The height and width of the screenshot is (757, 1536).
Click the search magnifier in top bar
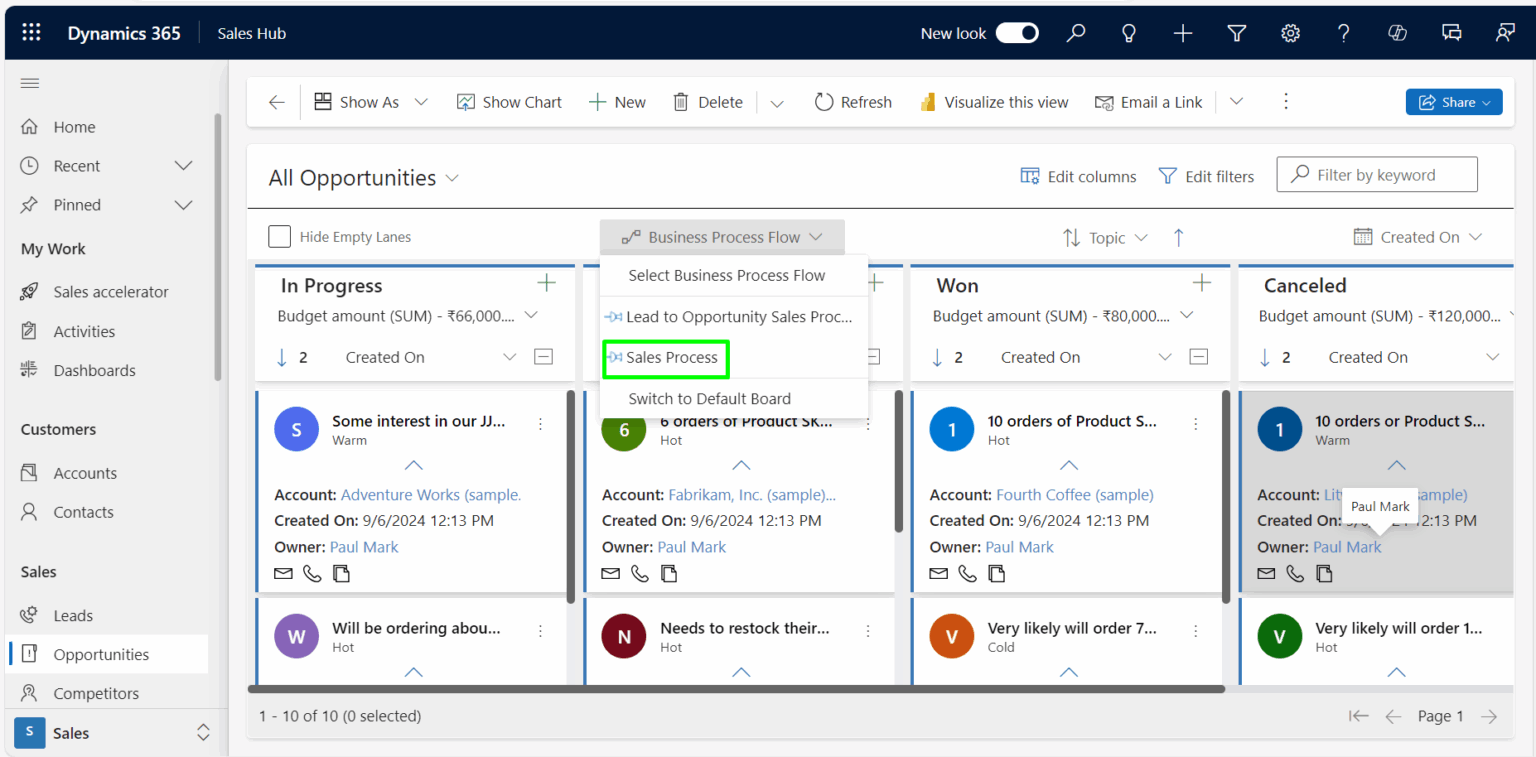tap(1076, 33)
